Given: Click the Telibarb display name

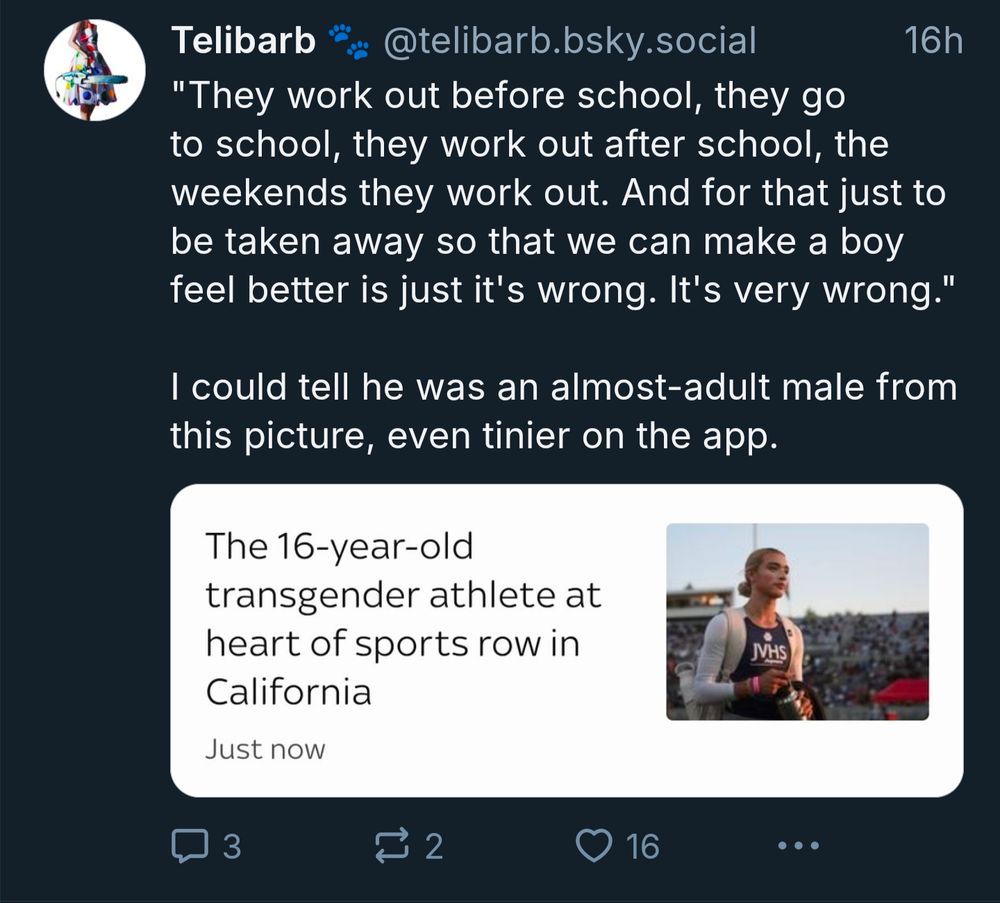Looking at the screenshot, I should coord(243,41).
